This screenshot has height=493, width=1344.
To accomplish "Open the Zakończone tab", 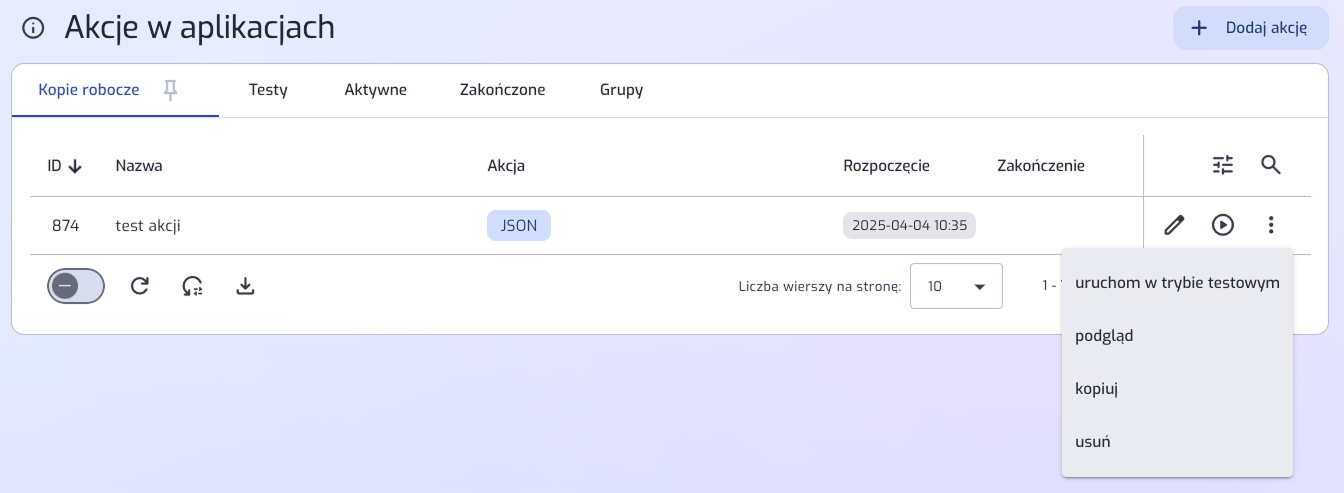I will coord(502,90).
